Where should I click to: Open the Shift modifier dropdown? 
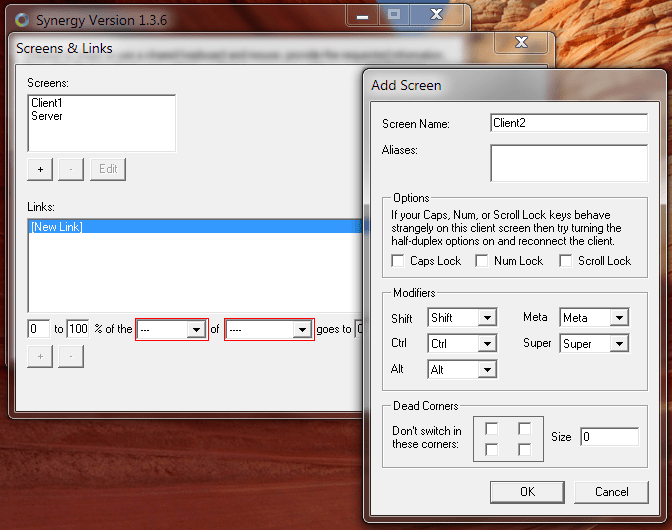pos(462,317)
